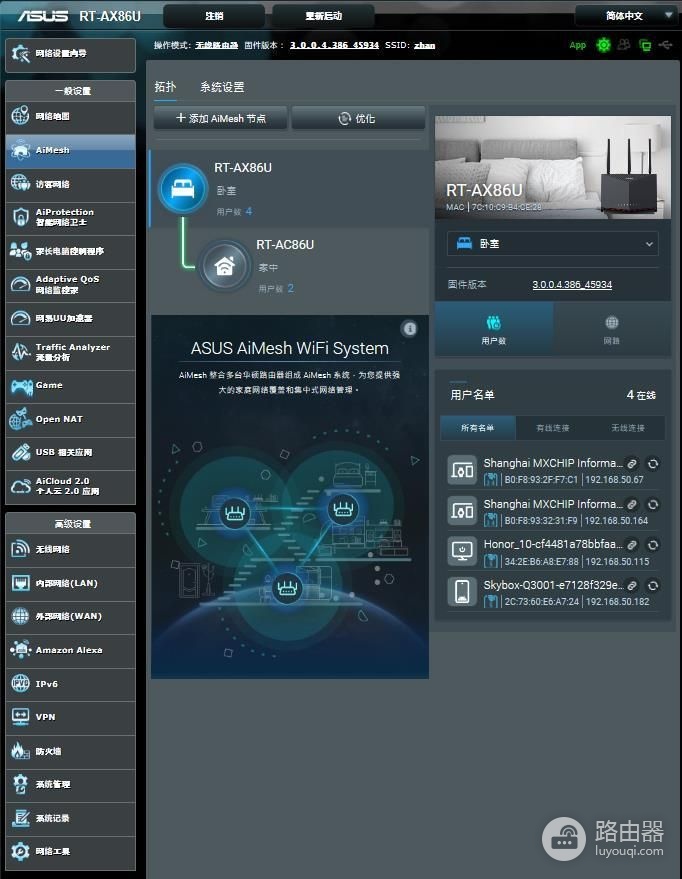Open 外部网络(WAN) settings
The image size is (682, 879).
tap(71, 617)
